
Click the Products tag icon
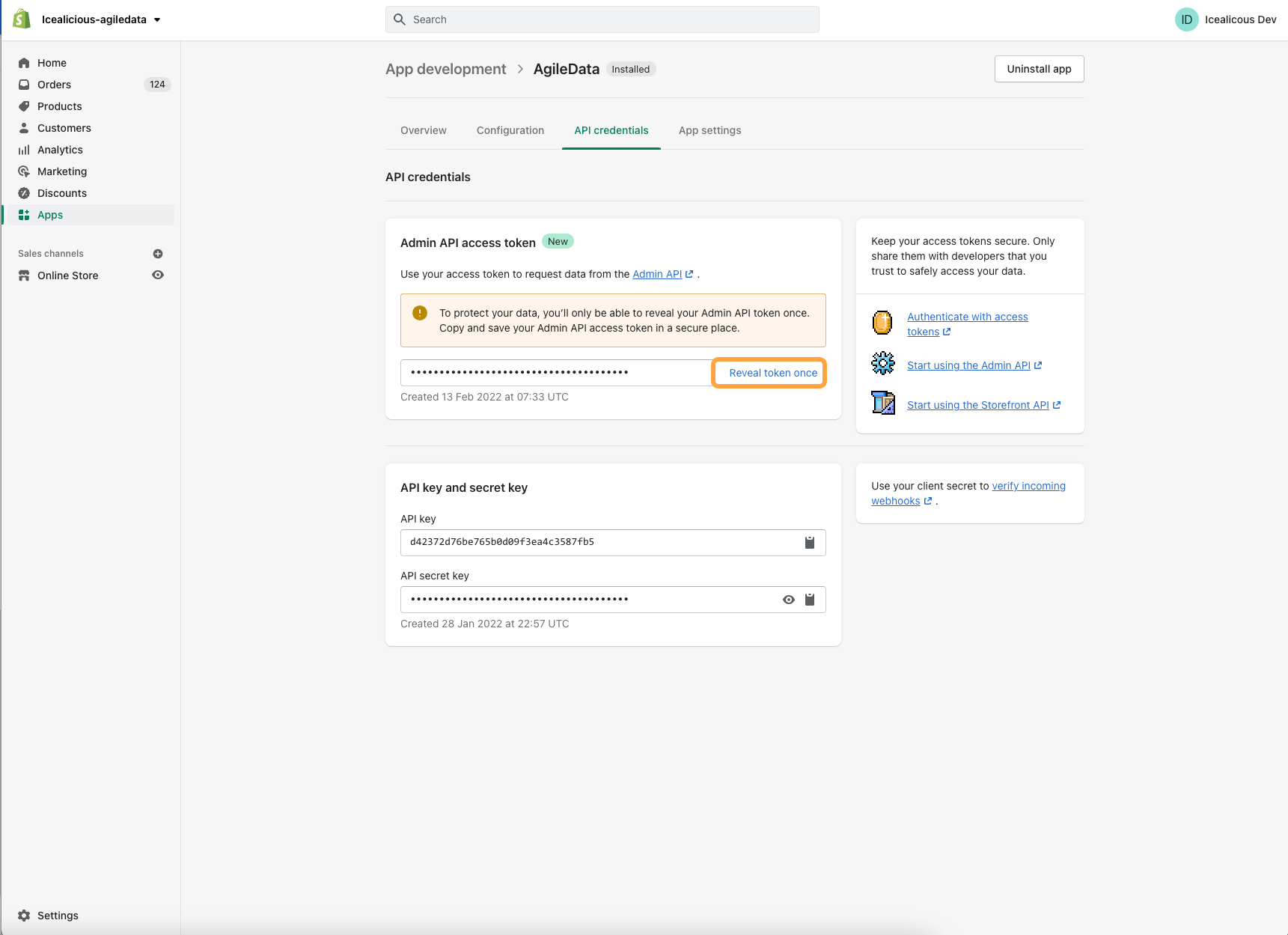coord(24,106)
